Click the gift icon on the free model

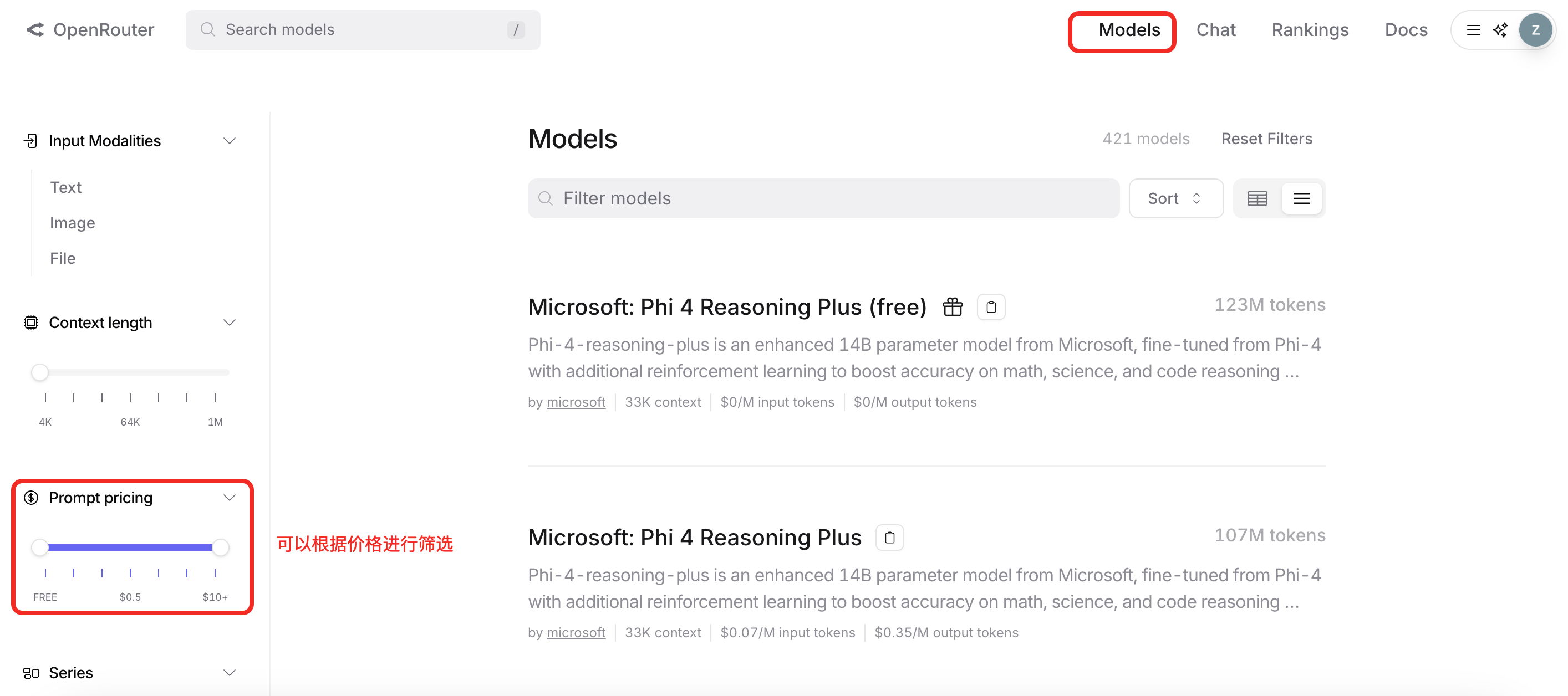pos(952,307)
